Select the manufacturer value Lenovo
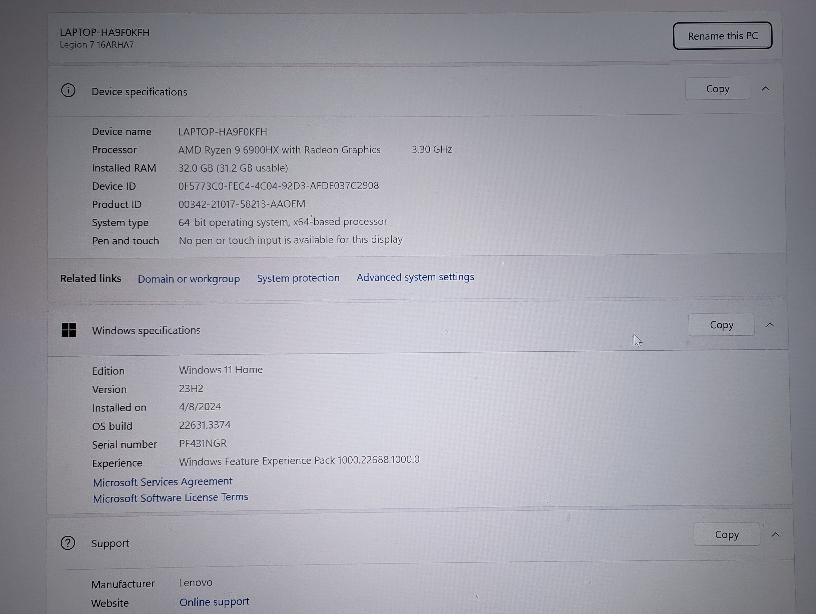Image resolution: width=816 pixels, height=614 pixels. click(x=196, y=583)
